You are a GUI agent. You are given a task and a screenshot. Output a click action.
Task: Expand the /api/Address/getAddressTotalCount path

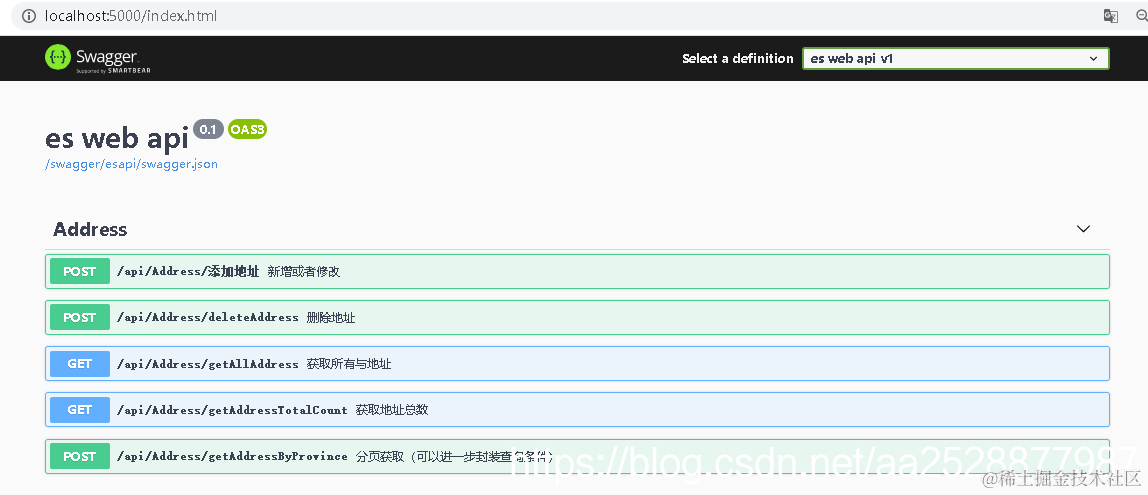pyautogui.click(x=232, y=410)
